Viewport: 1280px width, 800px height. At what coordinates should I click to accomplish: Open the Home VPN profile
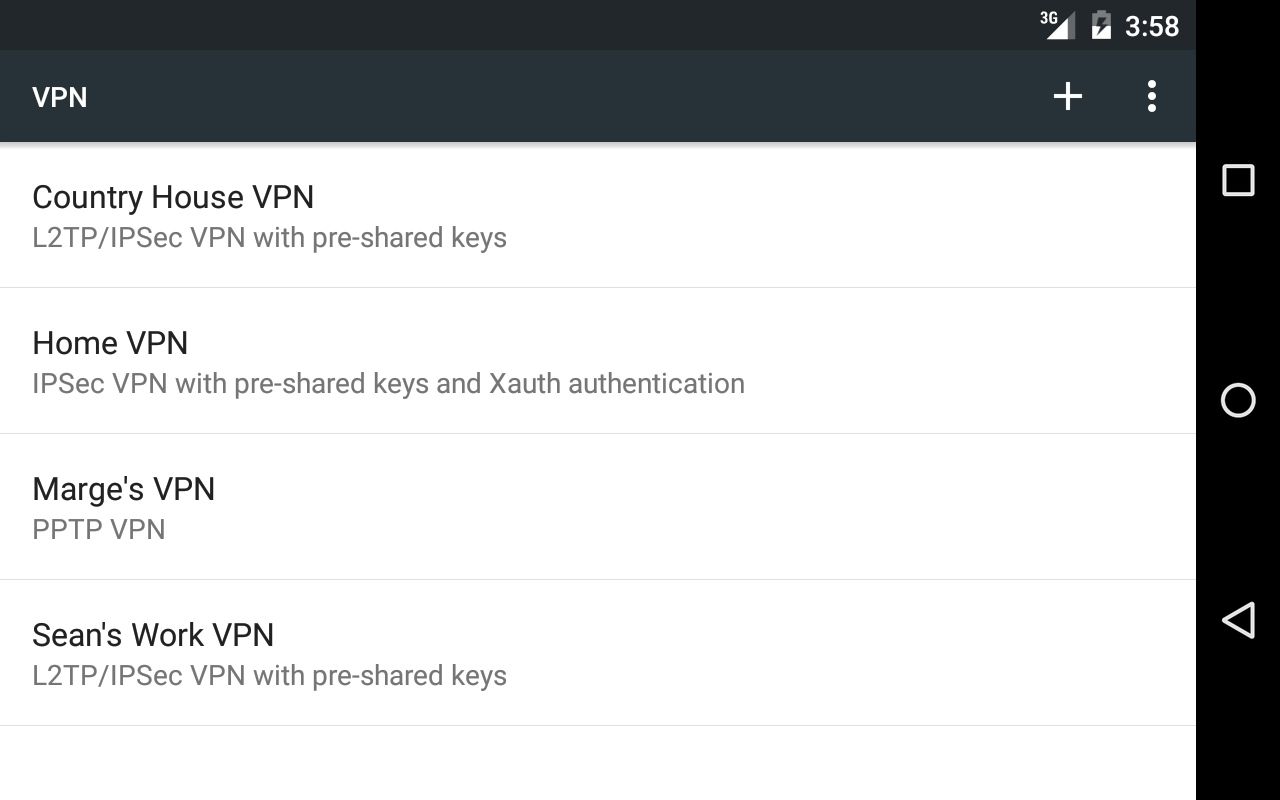110,343
